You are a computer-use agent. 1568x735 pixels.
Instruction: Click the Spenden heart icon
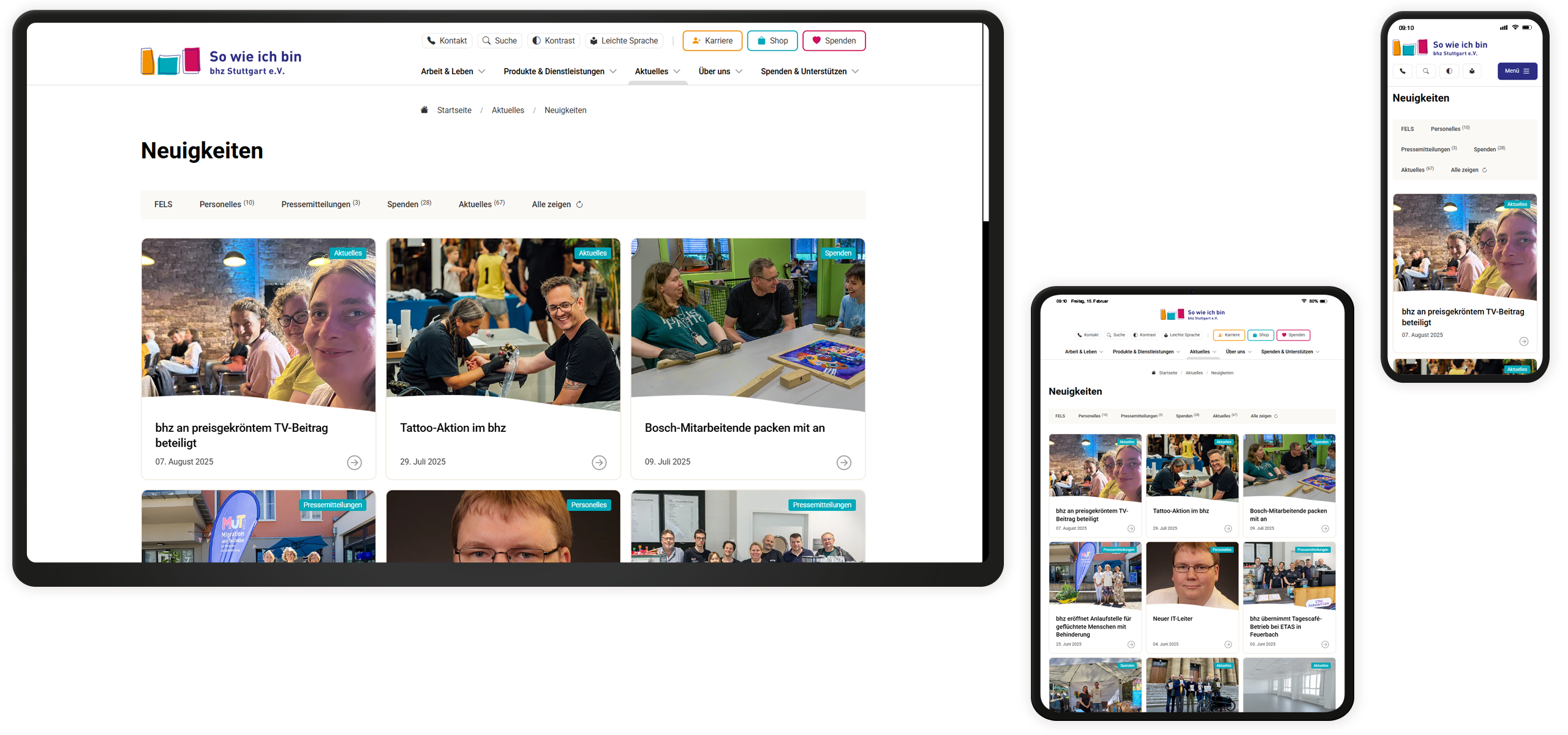tap(815, 40)
